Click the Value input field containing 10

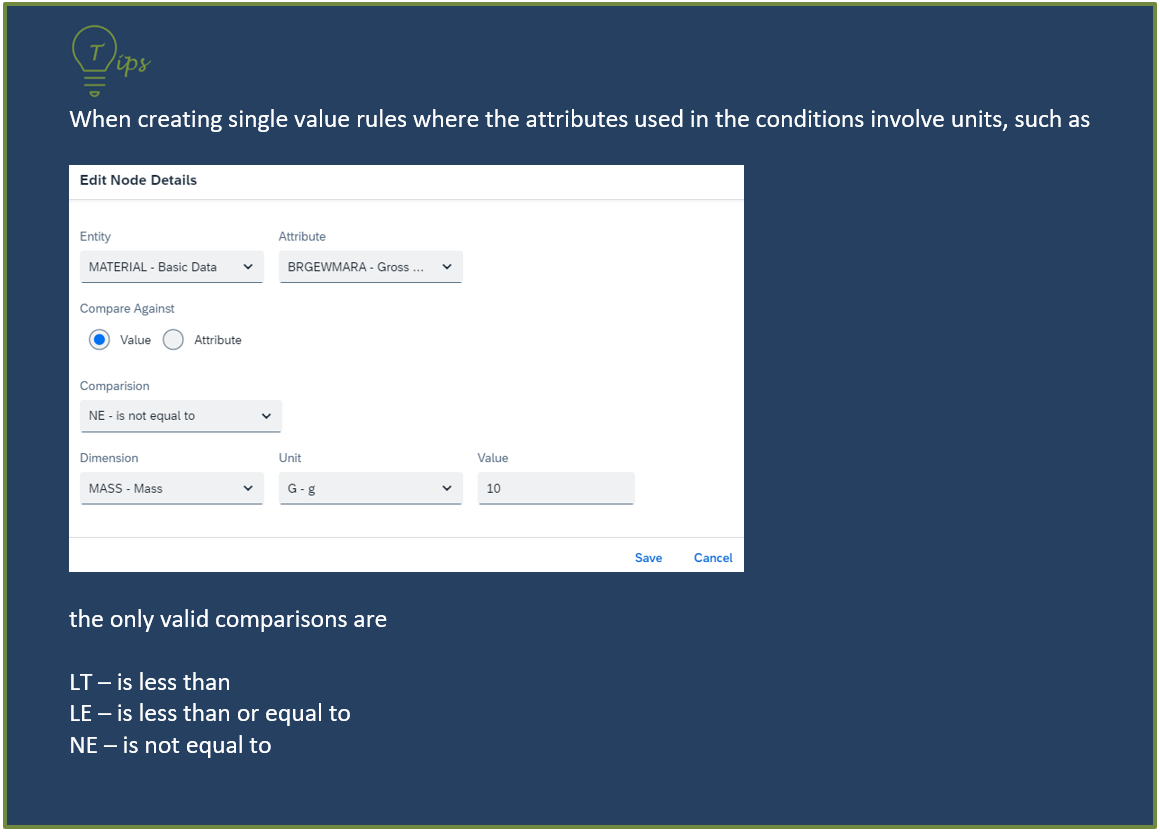pos(556,488)
